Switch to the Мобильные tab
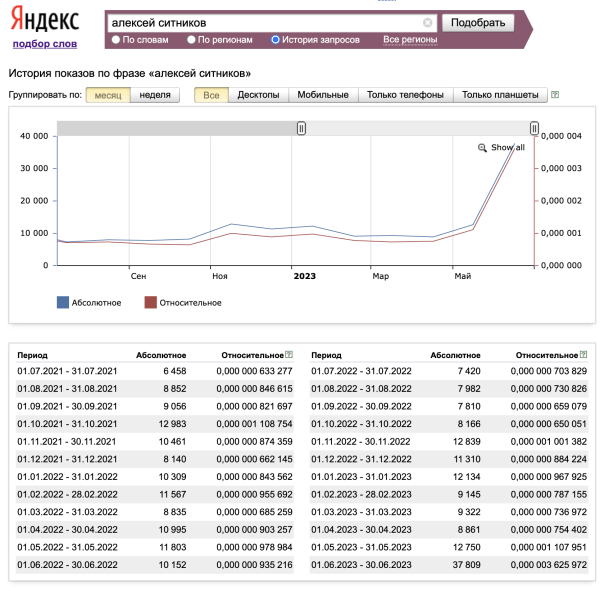 [x=323, y=95]
